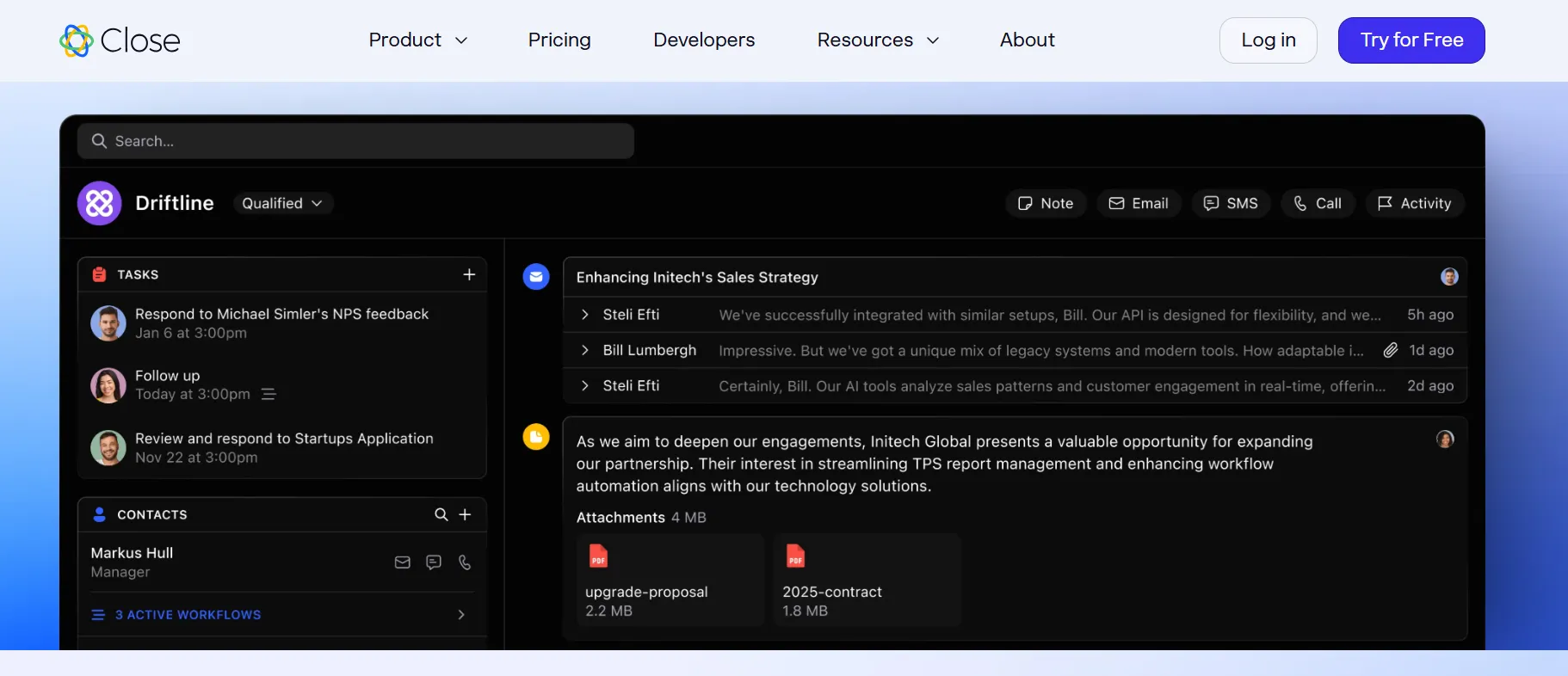
Task: Open task Respond to Michael Simler's NPS feedback
Action: pos(281,314)
